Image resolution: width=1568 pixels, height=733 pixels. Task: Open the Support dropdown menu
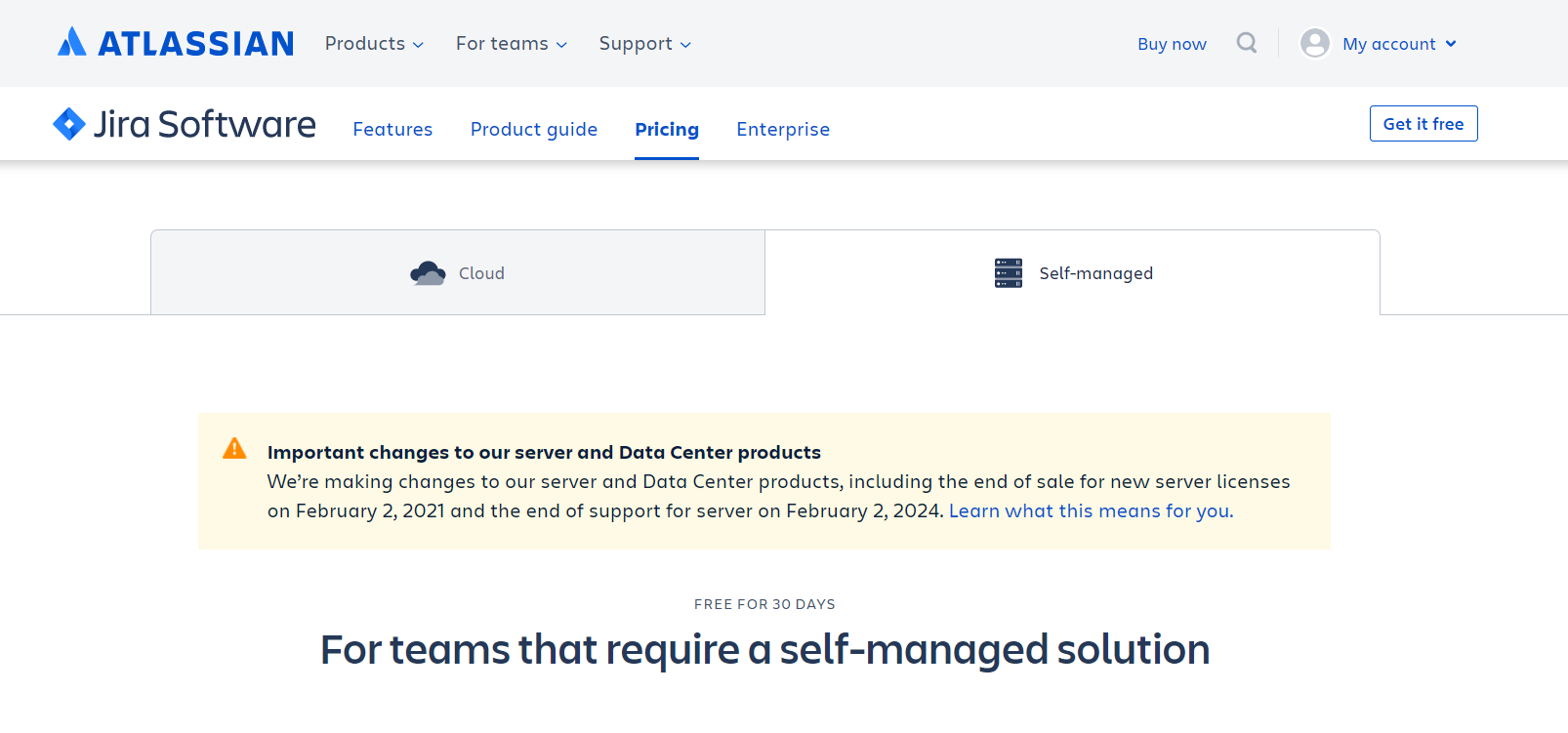point(644,44)
